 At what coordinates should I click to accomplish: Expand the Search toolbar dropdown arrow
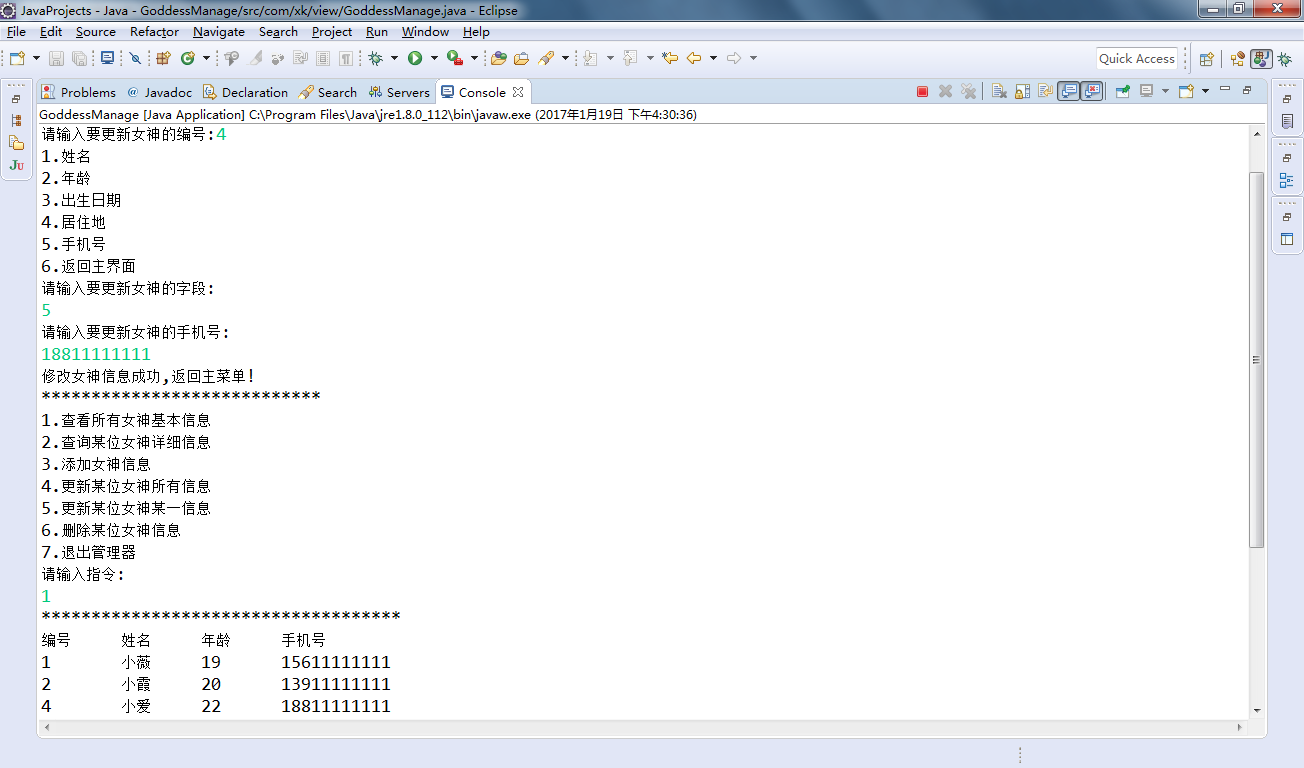(565, 58)
